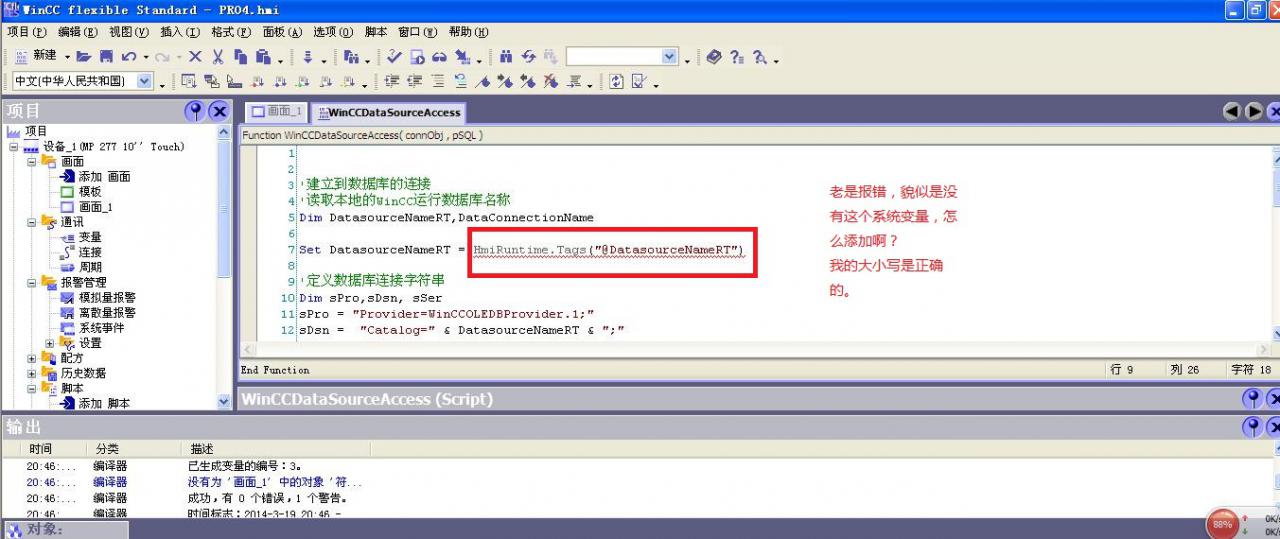Open the 中文(中华人民共和国) language dropdown
This screenshot has height=539, width=1280.
[x=145, y=81]
